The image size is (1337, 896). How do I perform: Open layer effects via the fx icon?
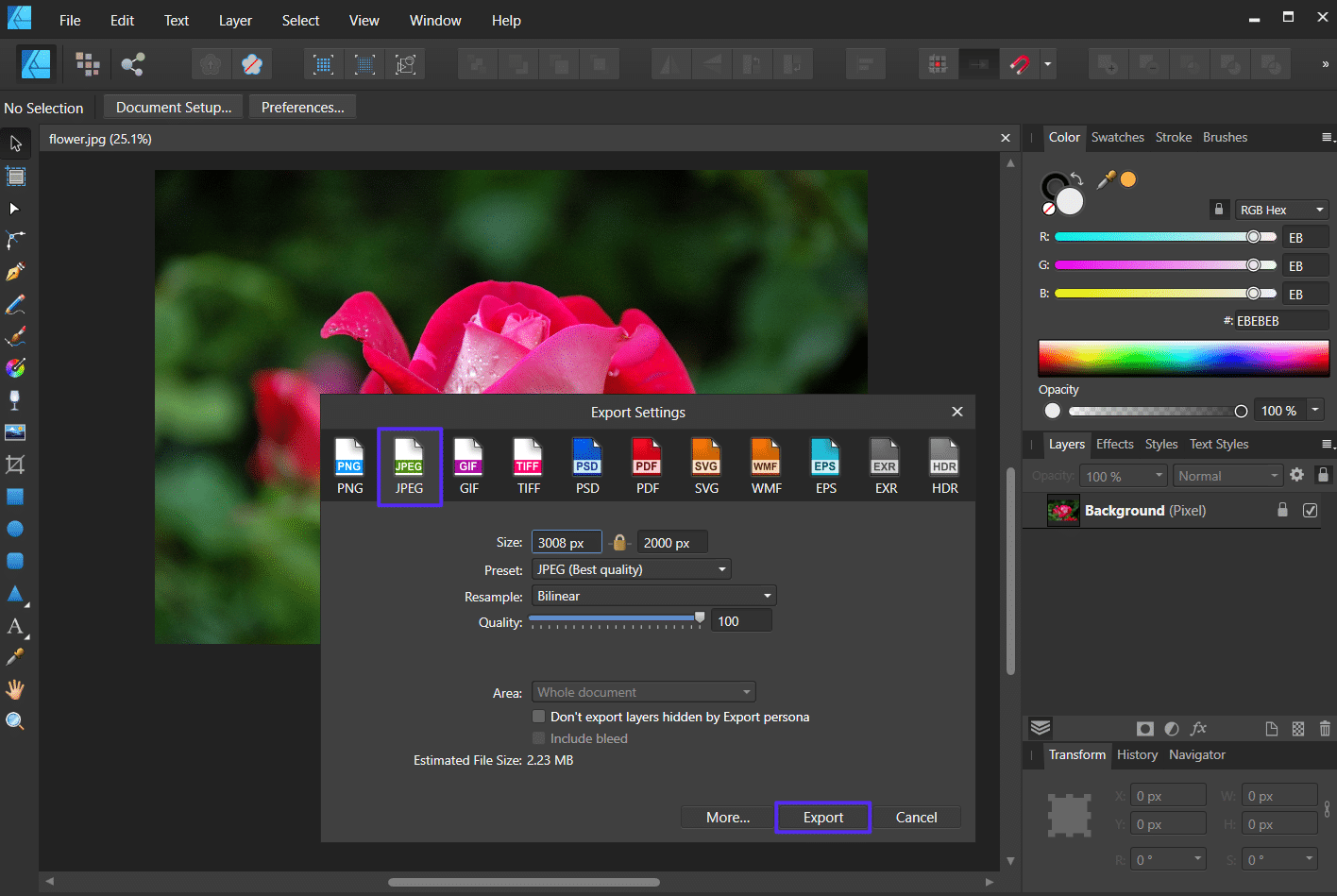click(1197, 728)
